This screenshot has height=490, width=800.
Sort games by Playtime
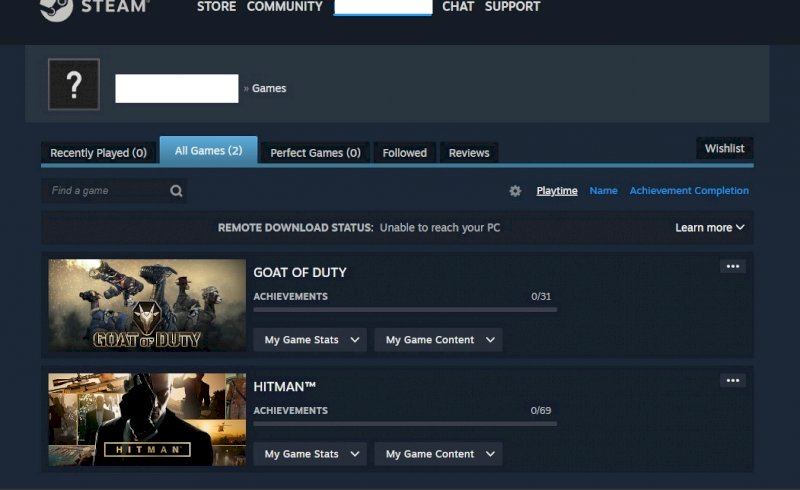click(x=557, y=190)
